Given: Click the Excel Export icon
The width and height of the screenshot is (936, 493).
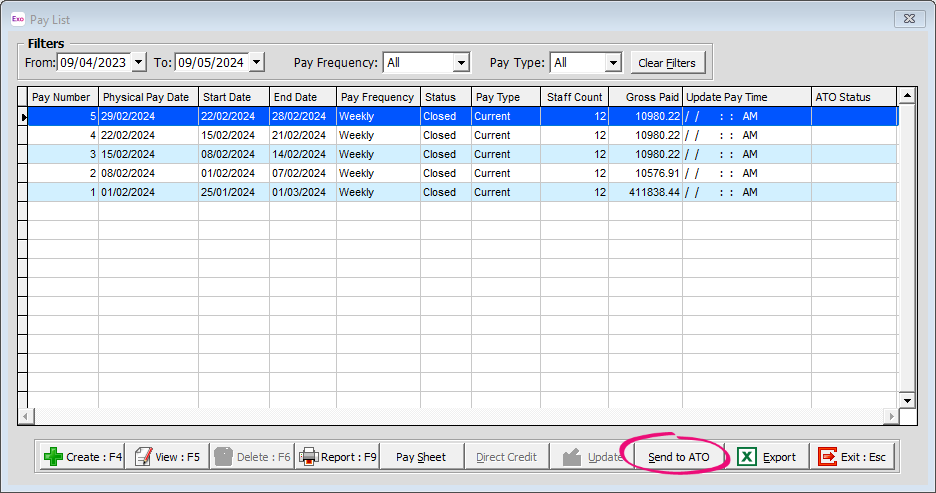Looking at the screenshot, I should pos(747,457).
